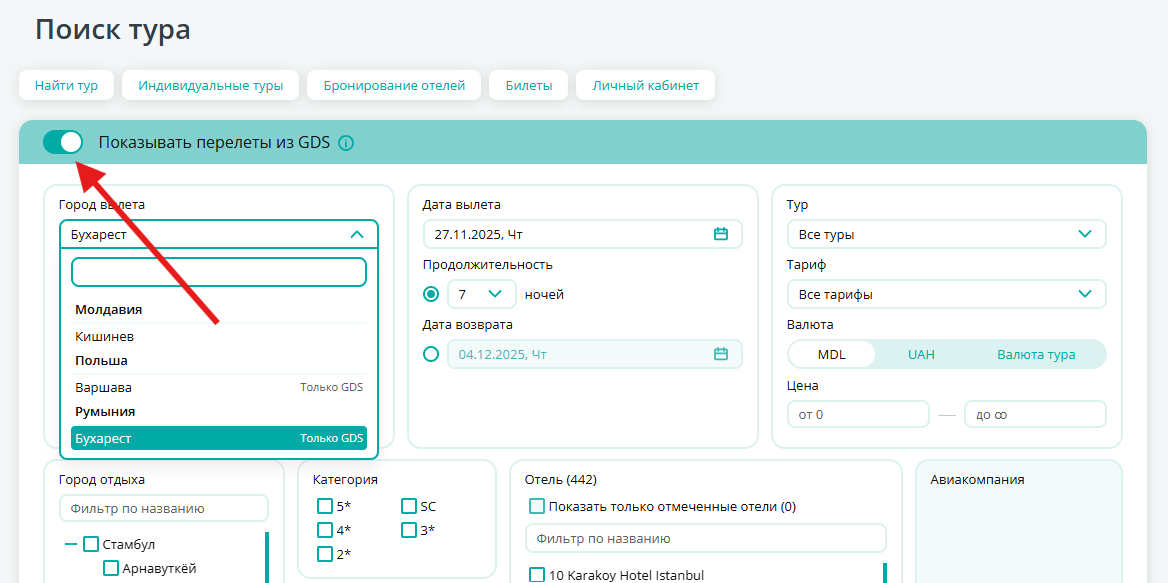Open the Тур dropdown list
The width and height of the screenshot is (1168, 583).
tap(946, 234)
